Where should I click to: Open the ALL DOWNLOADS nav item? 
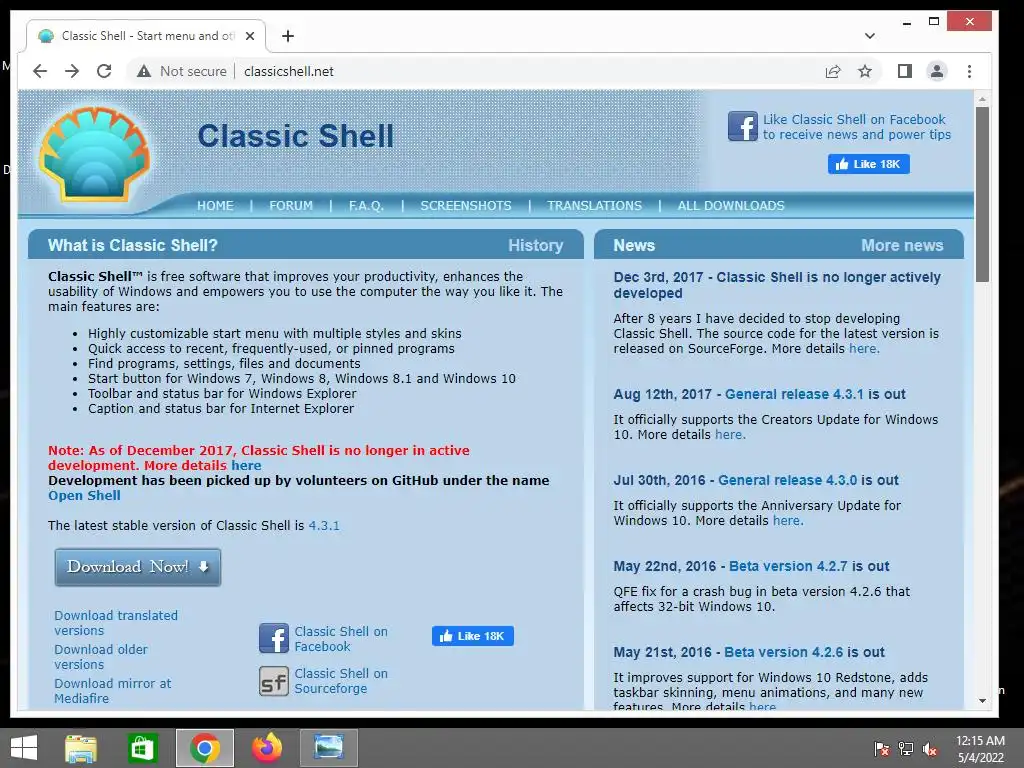tap(731, 206)
